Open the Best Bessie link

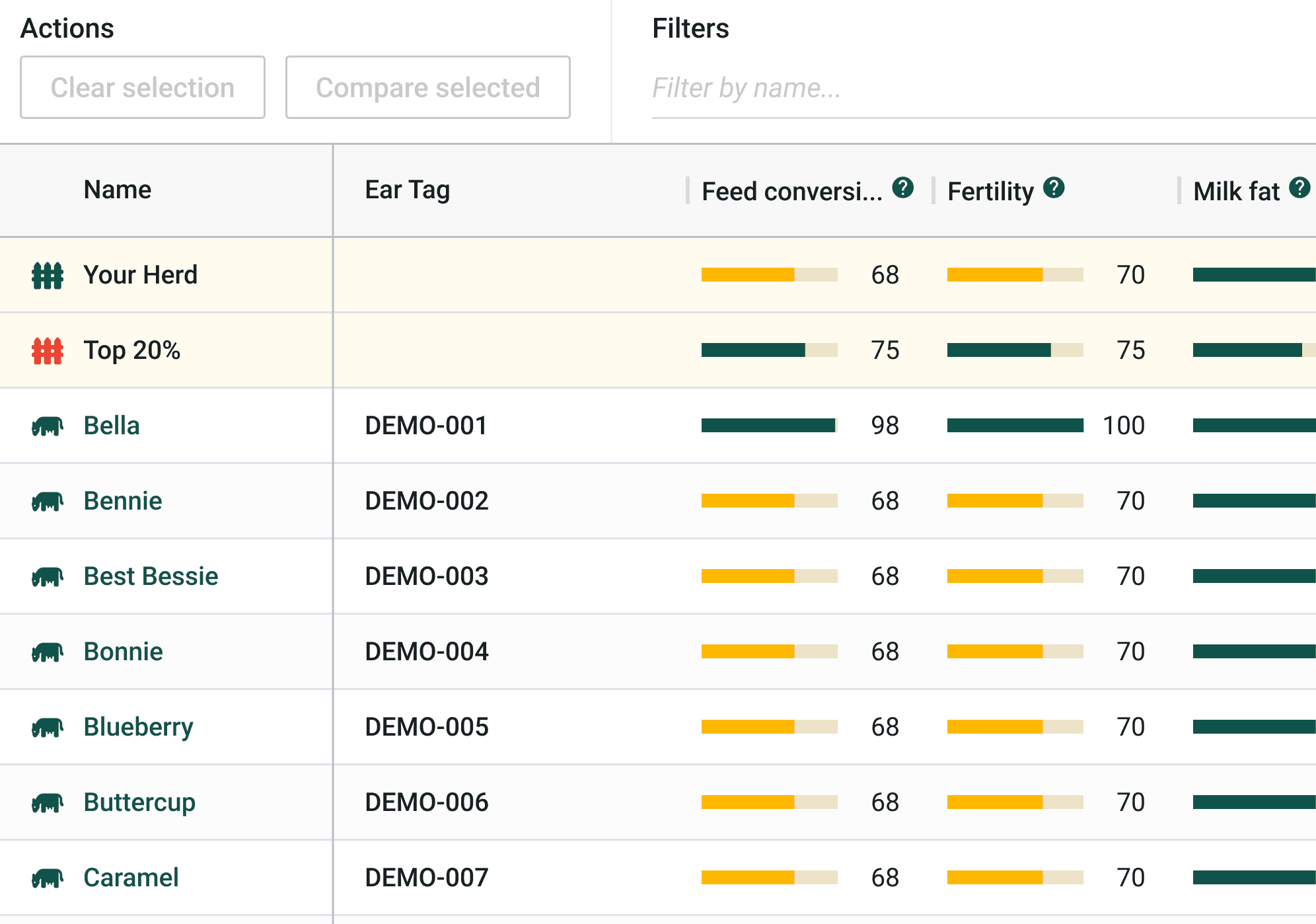[151, 576]
